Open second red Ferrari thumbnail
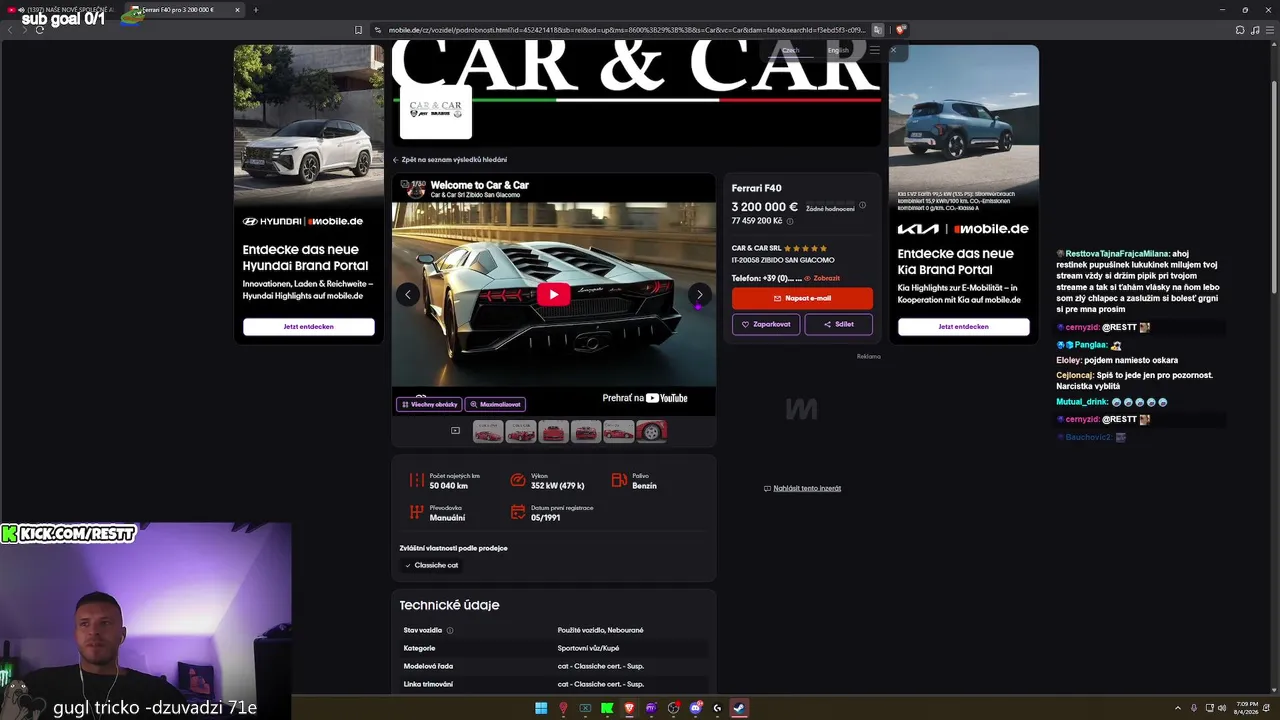The image size is (1280, 720). pyautogui.click(x=520, y=431)
